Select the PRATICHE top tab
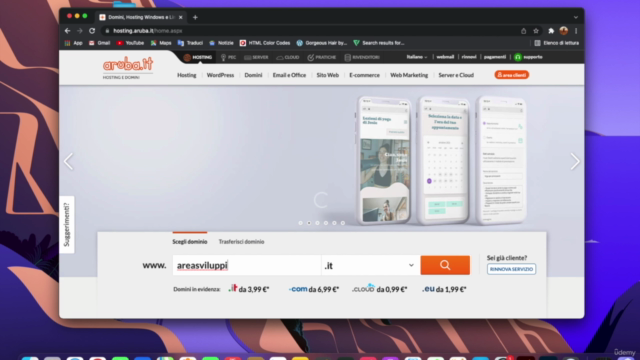Image resolution: width=640 pixels, height=360 pixels. (322, 57)
